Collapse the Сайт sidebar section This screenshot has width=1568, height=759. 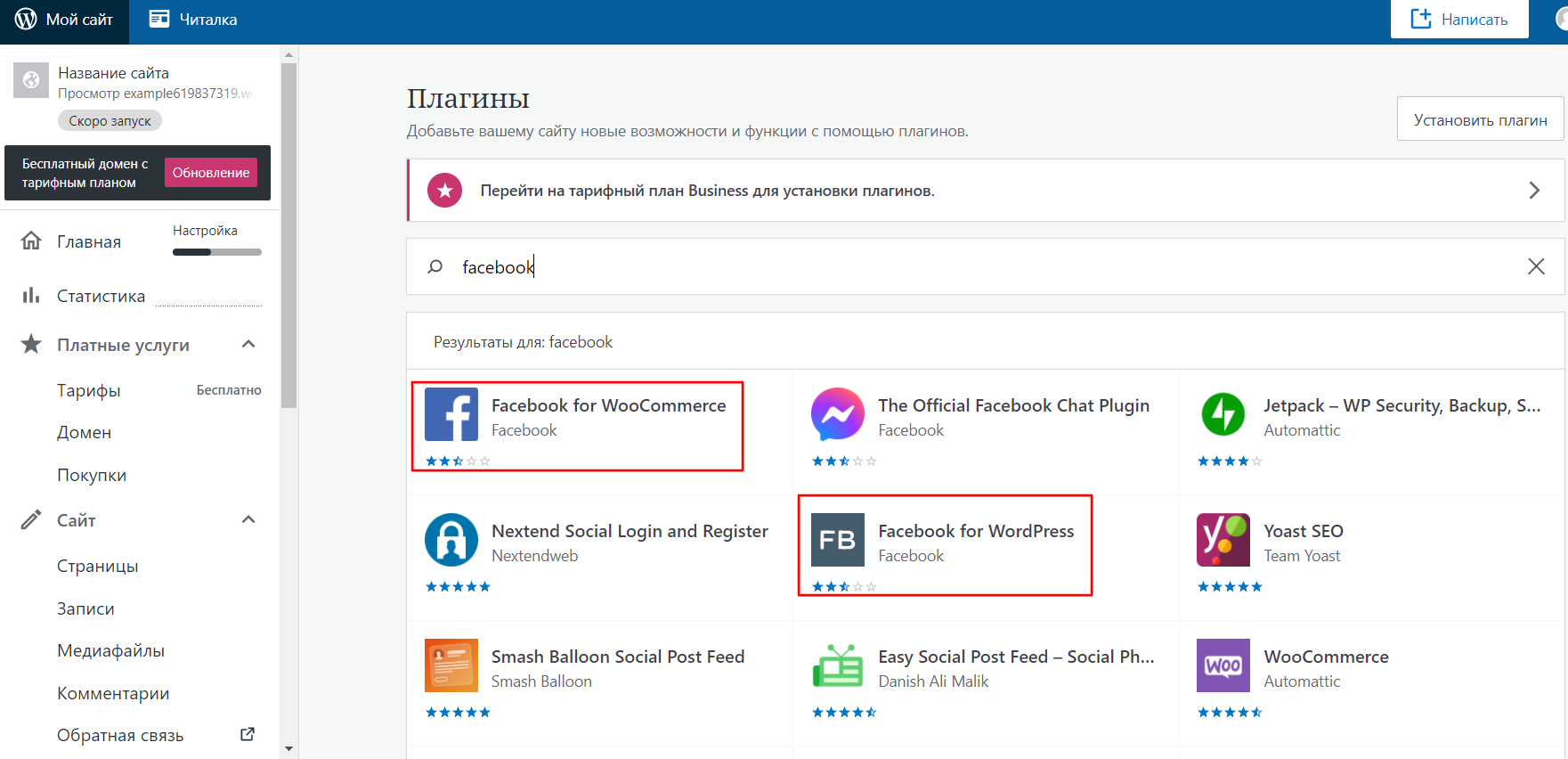pyautogui.click(x=248, y=520)
